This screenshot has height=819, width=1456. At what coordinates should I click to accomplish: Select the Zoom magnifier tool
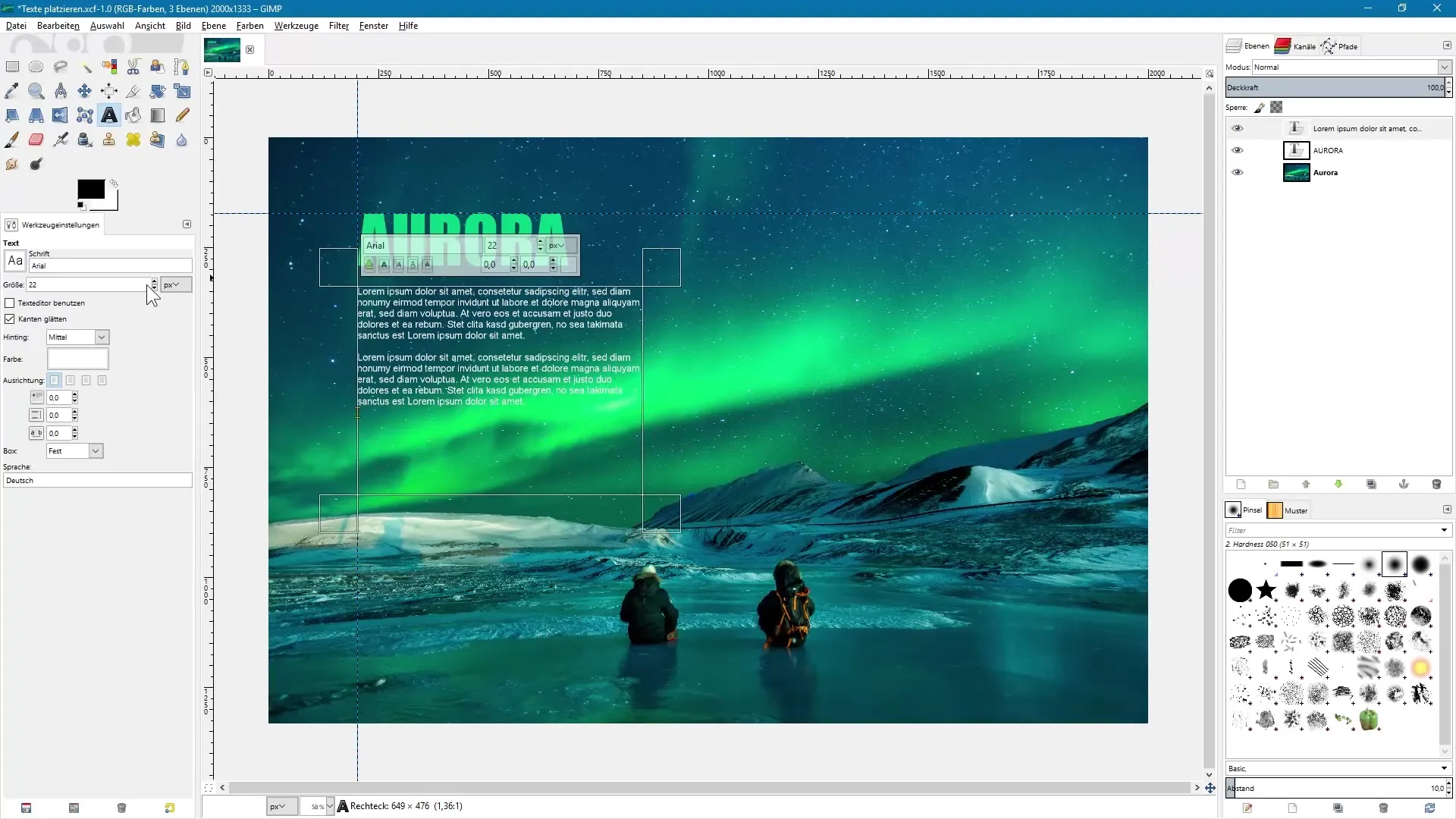(36, 91)
